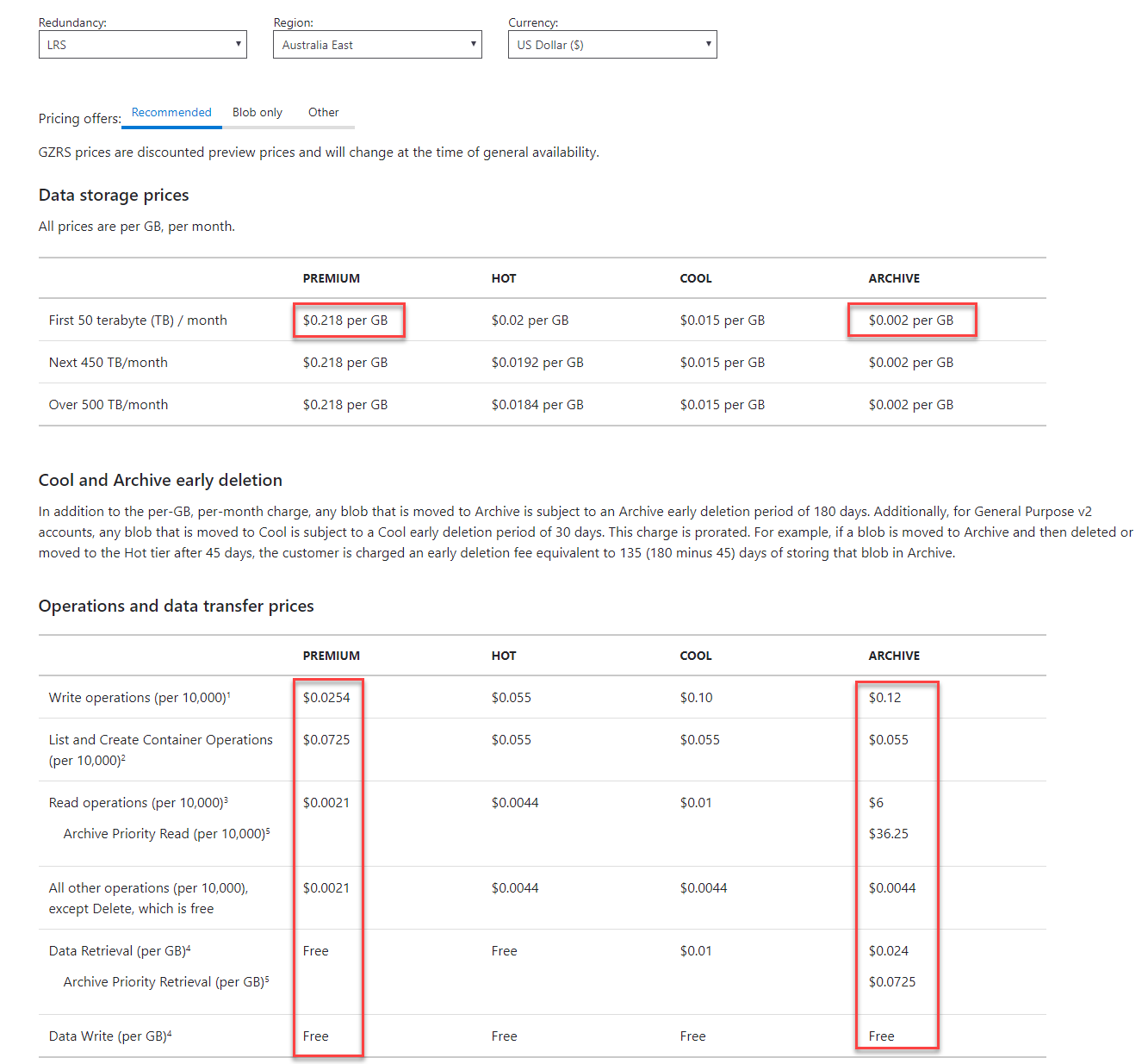Screen dimensions: 1148x1064
Task: Click the Over 500 TB/month row label
Action: pos(109,405)
